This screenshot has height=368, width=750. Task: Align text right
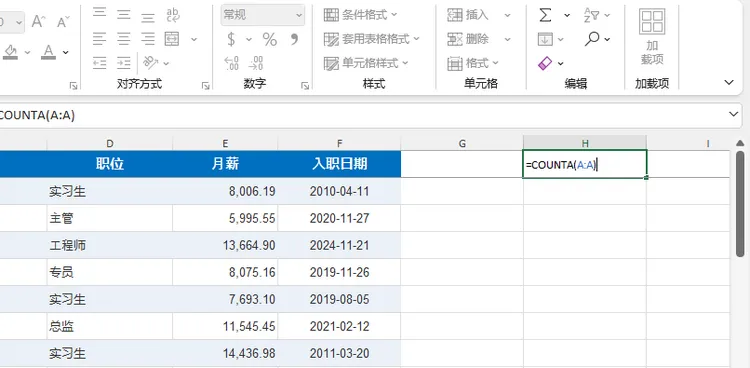pyautogui.click(x=148, y=39)
